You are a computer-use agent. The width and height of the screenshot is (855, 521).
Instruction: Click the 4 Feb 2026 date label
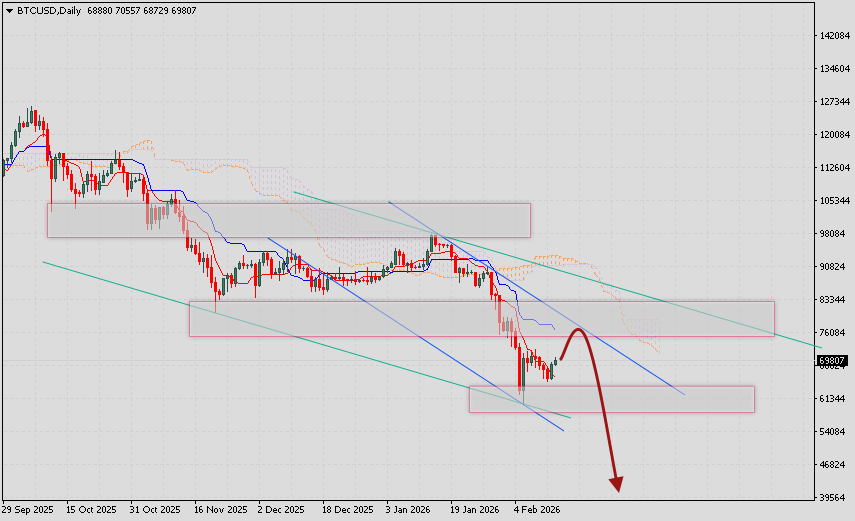point(537,509)
